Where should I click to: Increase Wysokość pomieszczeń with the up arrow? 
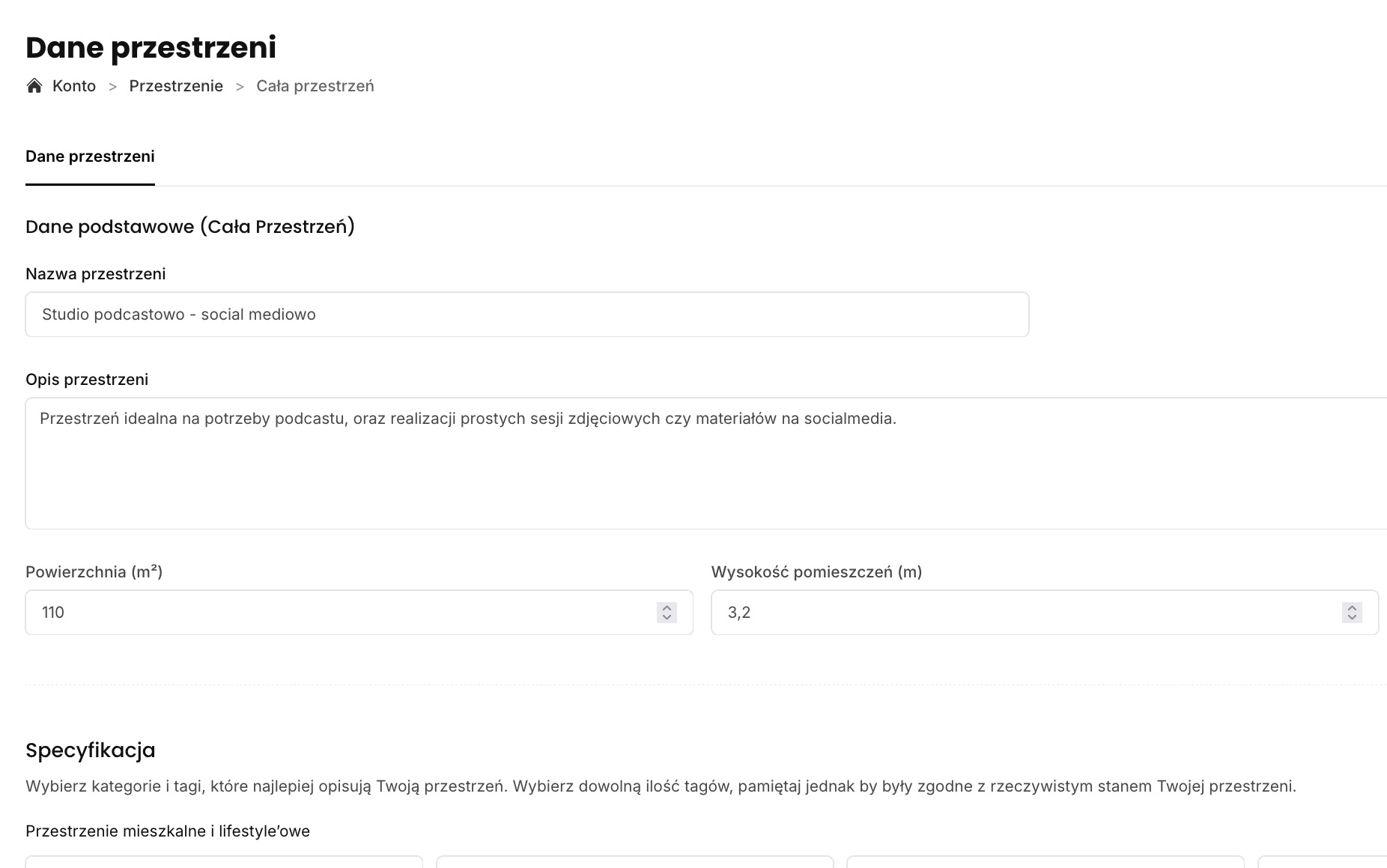[1352, 607]
